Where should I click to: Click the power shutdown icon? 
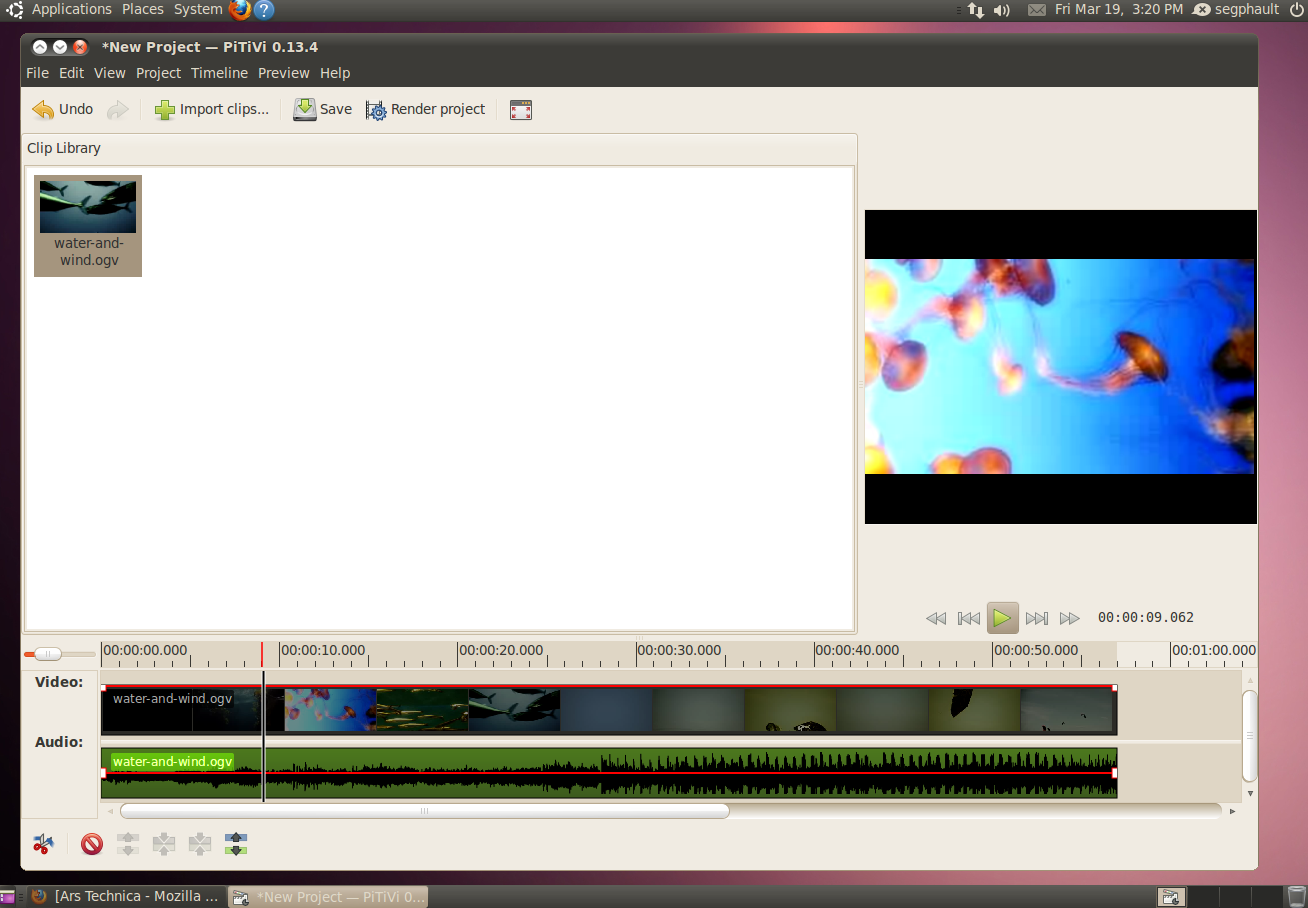pyautogui.click(x=1297, y=9)
